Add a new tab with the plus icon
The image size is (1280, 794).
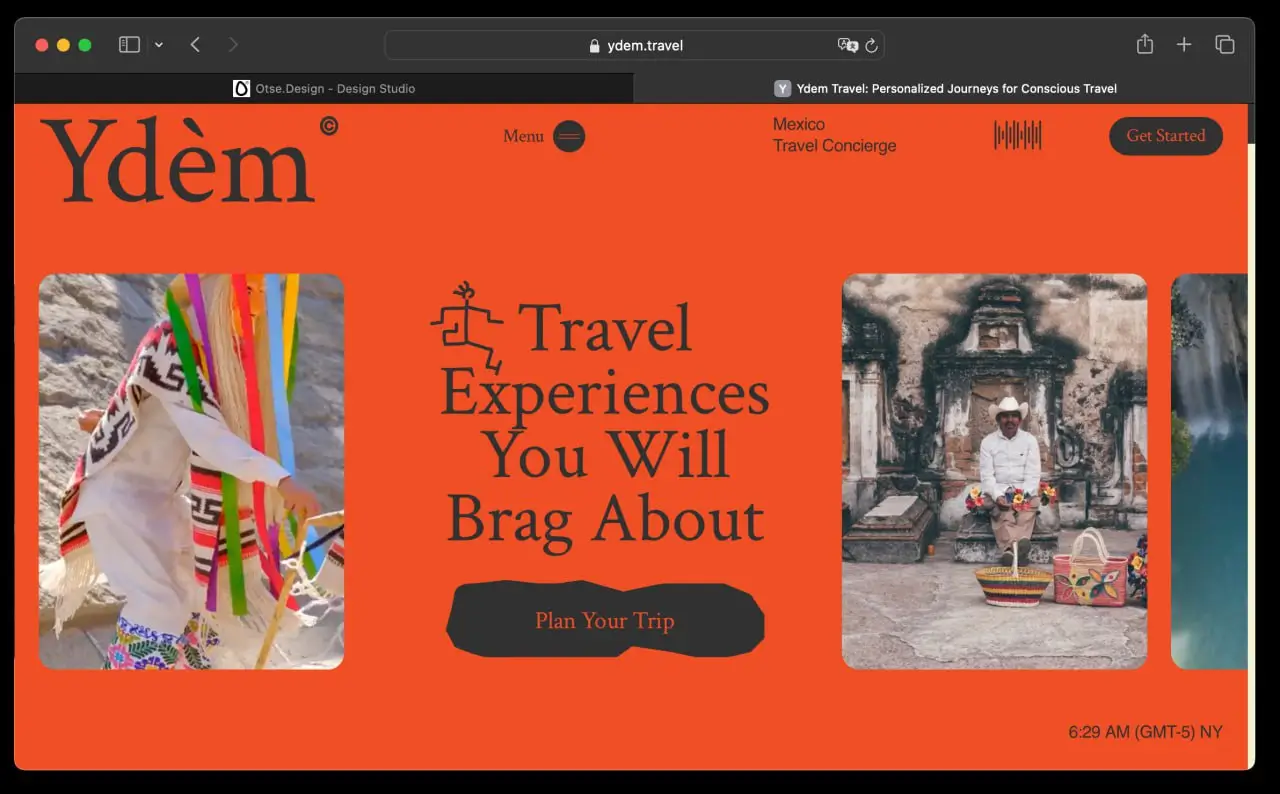pyautogui.click(x=1184, y=45)
